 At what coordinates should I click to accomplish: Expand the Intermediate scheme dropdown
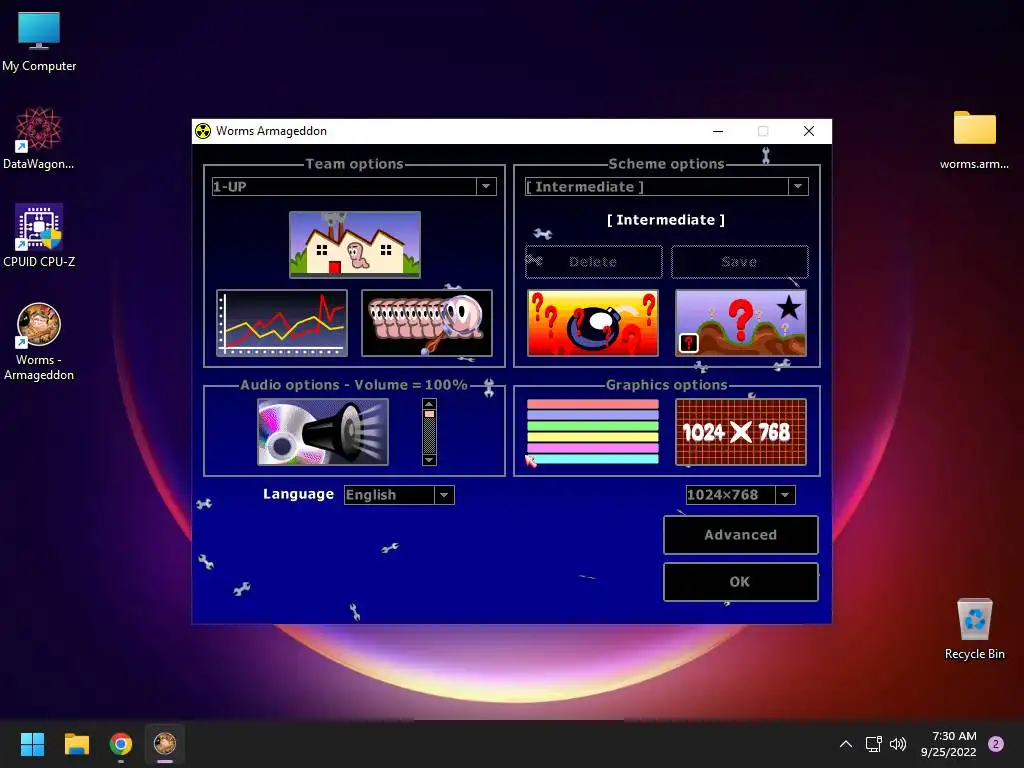[x=798, y=186]
